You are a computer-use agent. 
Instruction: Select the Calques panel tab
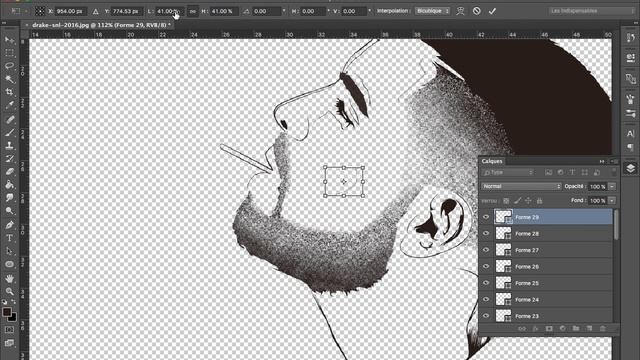pos(492,161)
